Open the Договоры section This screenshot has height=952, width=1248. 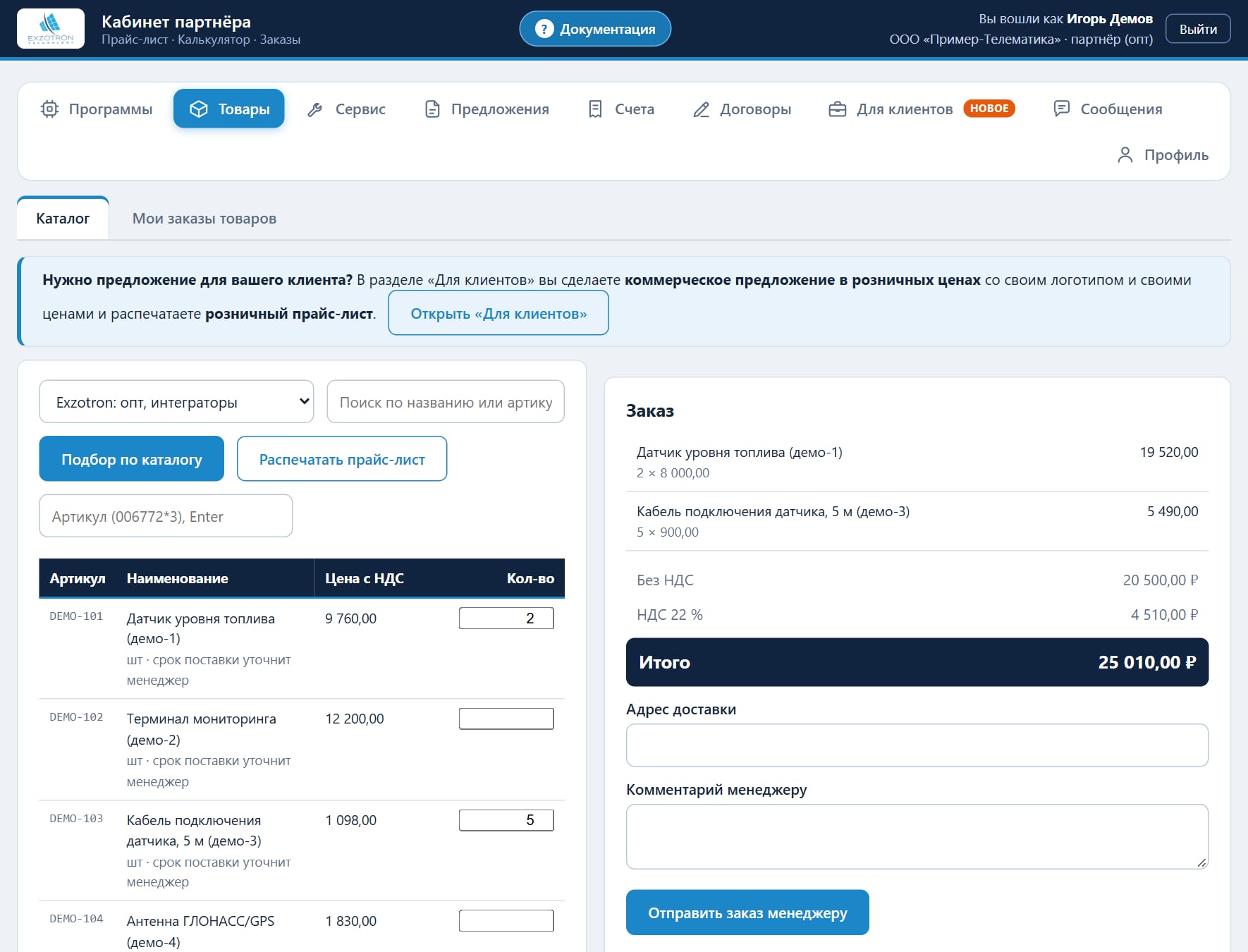[742, 109]
